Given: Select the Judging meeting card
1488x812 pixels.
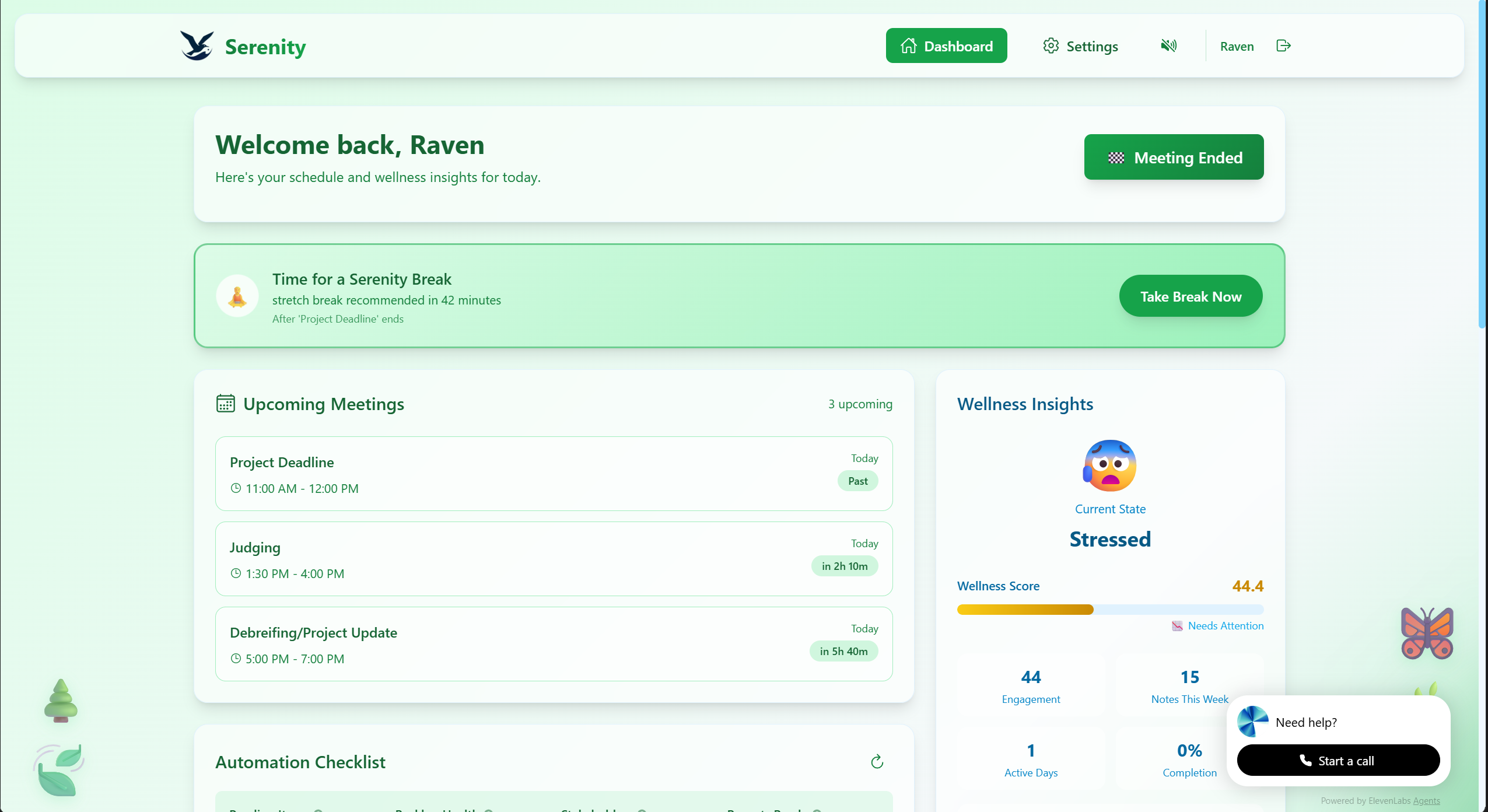Looking at the screenshot, I should point(553,559).
